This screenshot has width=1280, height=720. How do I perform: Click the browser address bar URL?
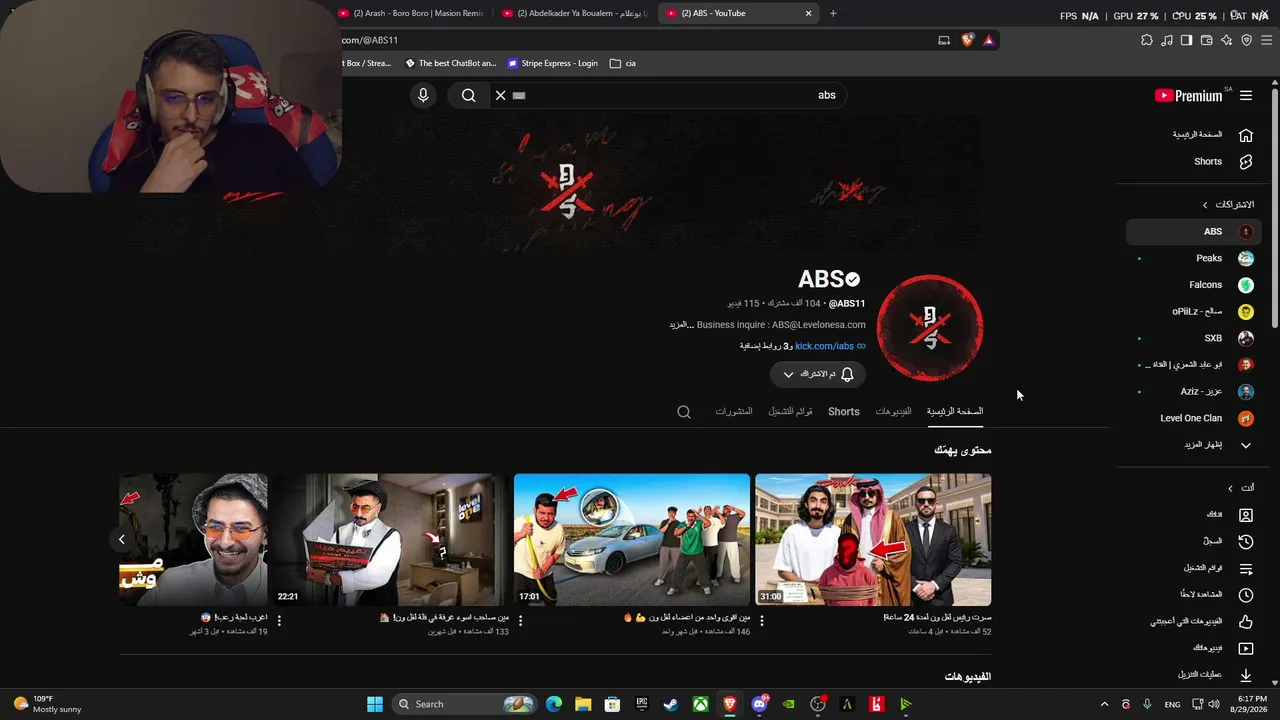coord(370,40)
